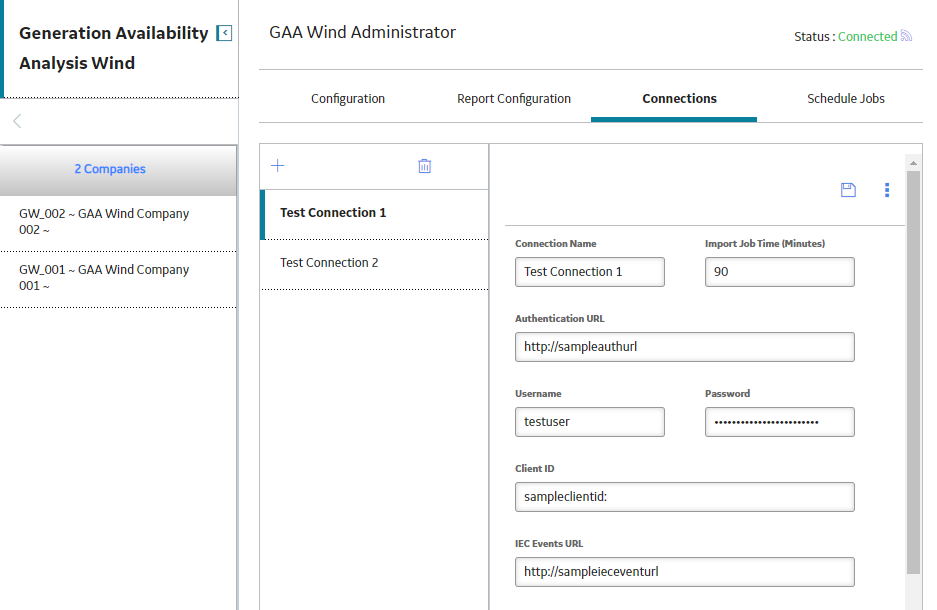Screen dimensions: 937x610
Task: Select Test Connection 1 in the list
Action: [375, 213]
